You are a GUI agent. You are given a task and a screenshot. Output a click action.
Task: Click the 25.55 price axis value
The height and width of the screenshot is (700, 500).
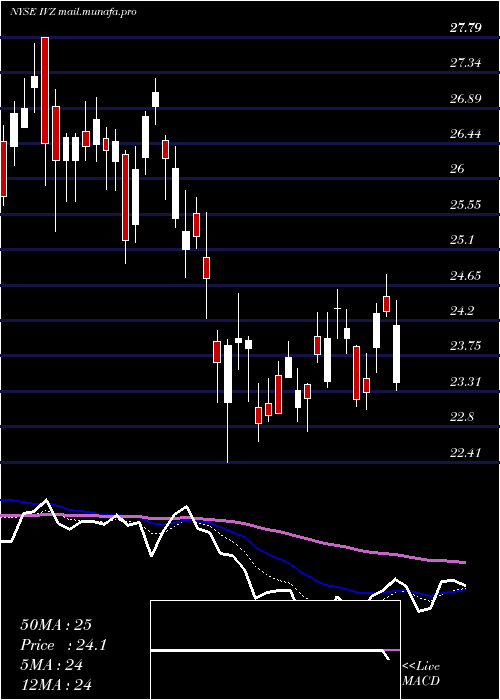(465, 205)
